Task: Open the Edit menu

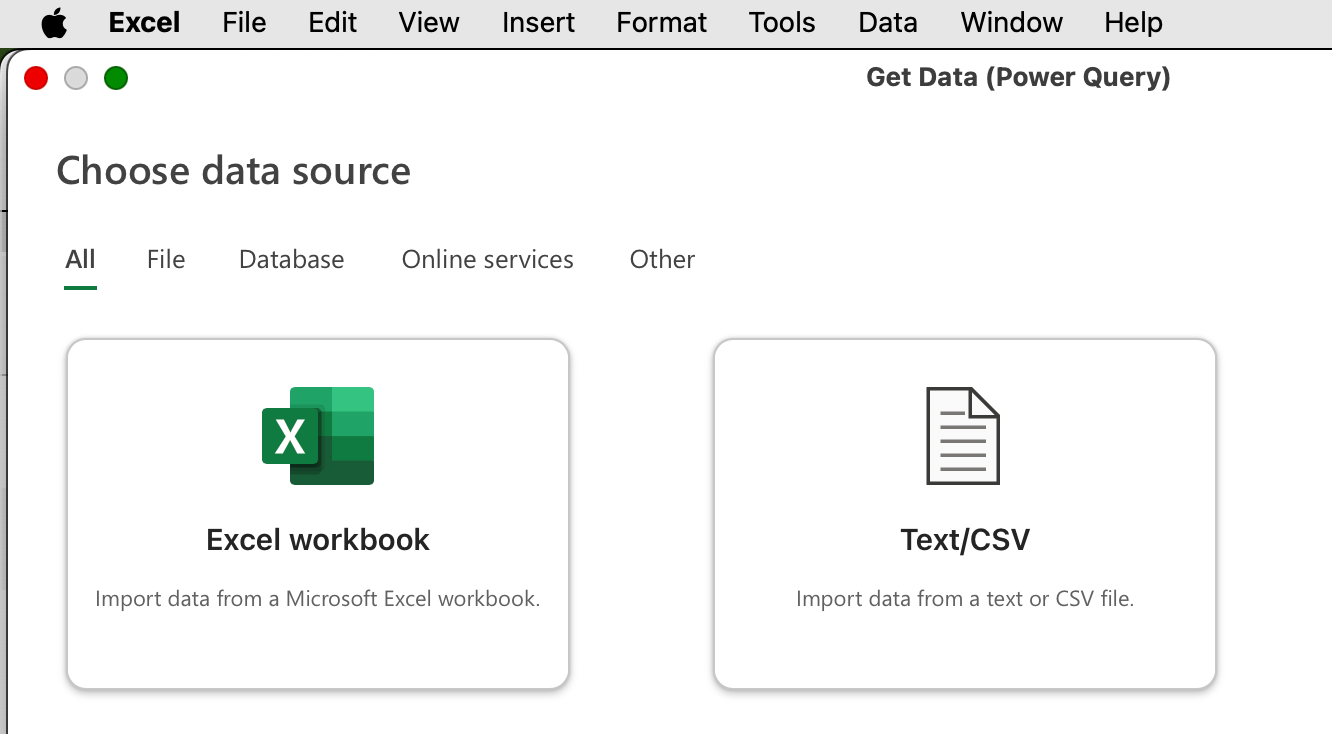Action: click(x=332, y=23)
